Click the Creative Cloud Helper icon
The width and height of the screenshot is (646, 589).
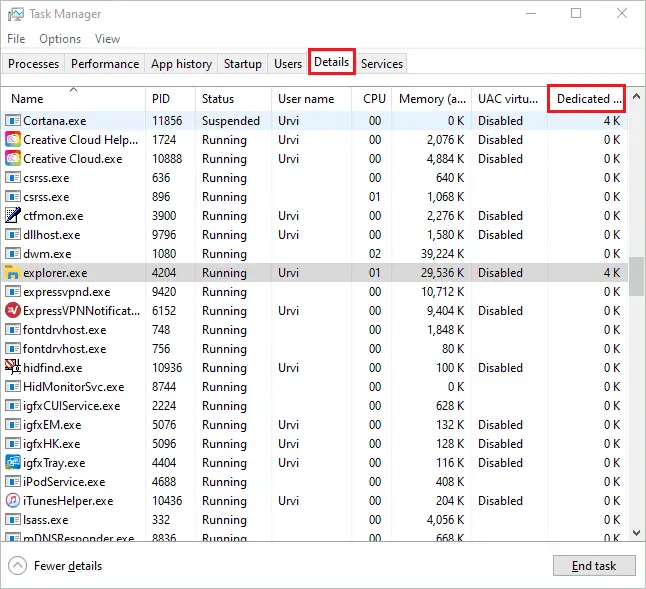12,140
